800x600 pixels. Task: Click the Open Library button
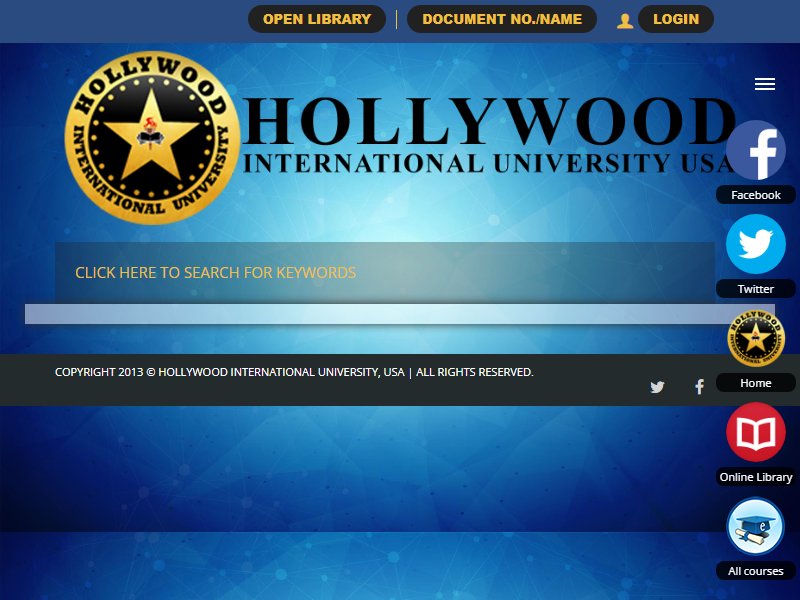[x=317, y=19]
